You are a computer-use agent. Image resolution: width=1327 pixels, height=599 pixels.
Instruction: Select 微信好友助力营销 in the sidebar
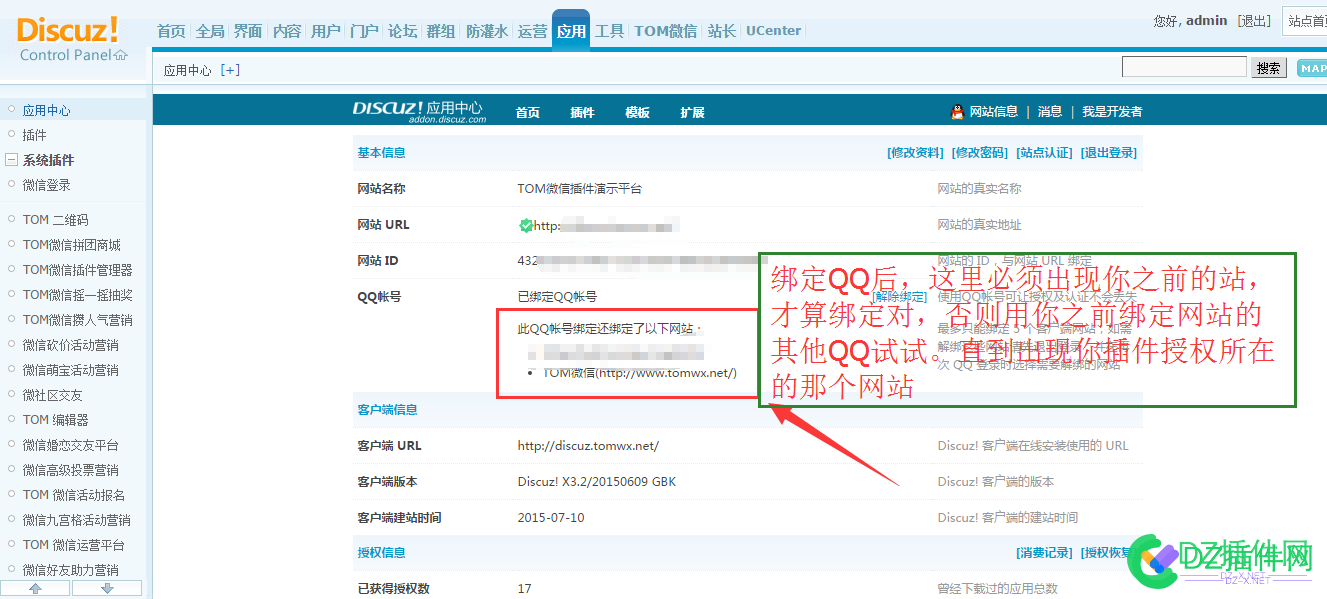tap(71, 570)
